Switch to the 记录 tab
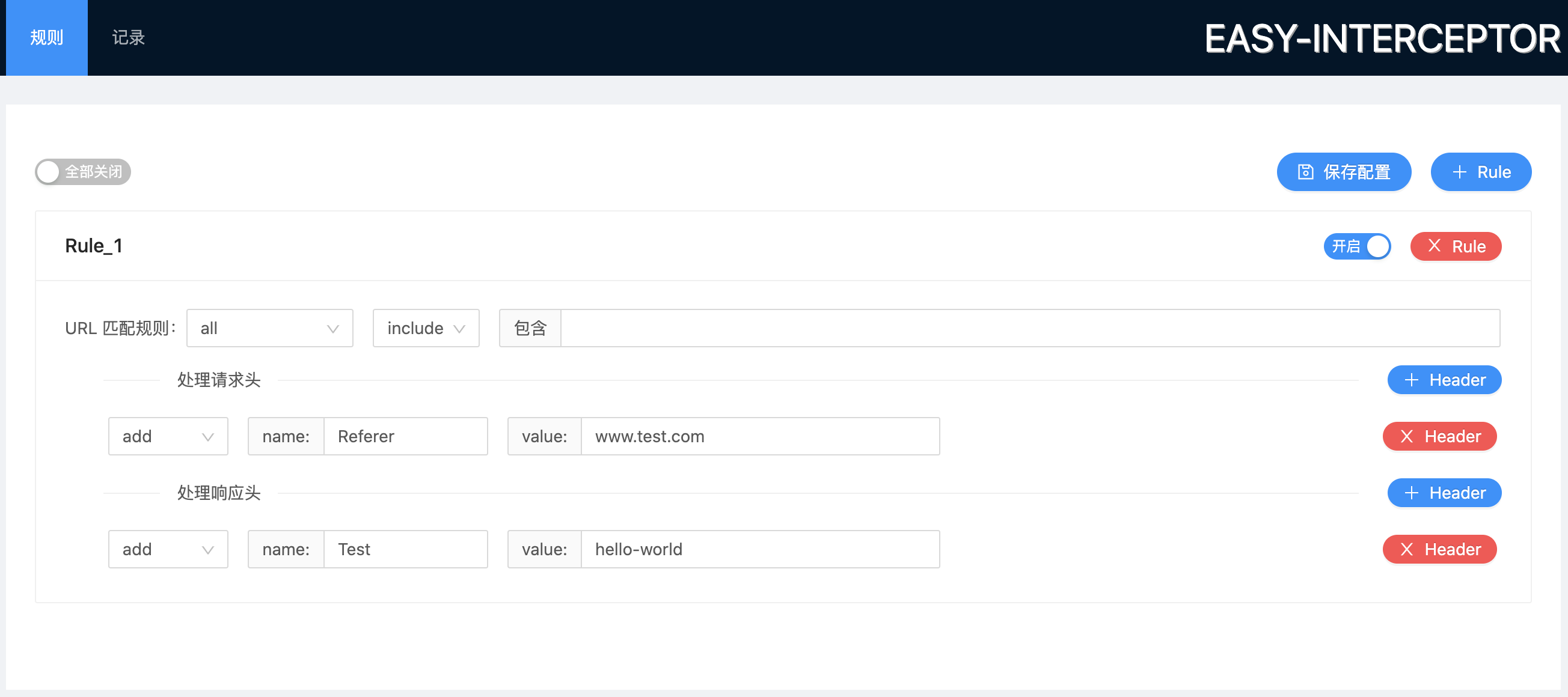This screenshot has height=697, width=1568. click(x=128, y=38)
